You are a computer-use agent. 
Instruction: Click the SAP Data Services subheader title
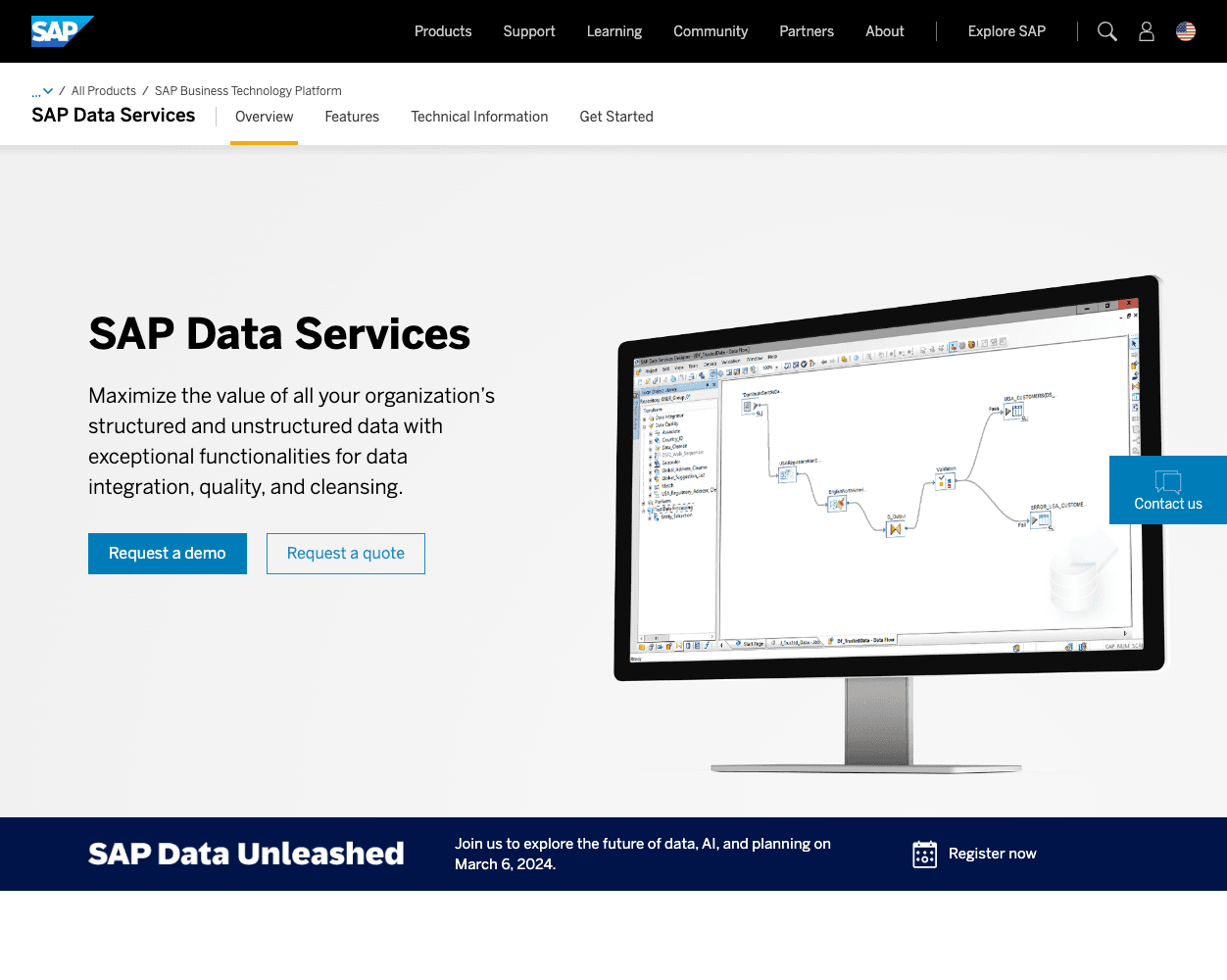pyautogui.click(x=114, y=116)
